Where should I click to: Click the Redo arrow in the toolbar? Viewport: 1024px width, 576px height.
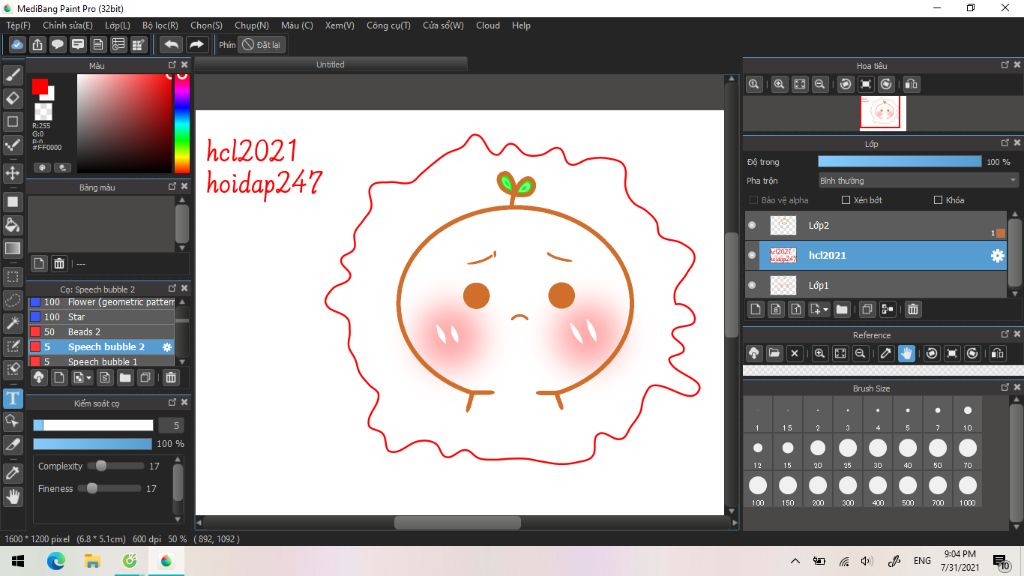[196, 44]
